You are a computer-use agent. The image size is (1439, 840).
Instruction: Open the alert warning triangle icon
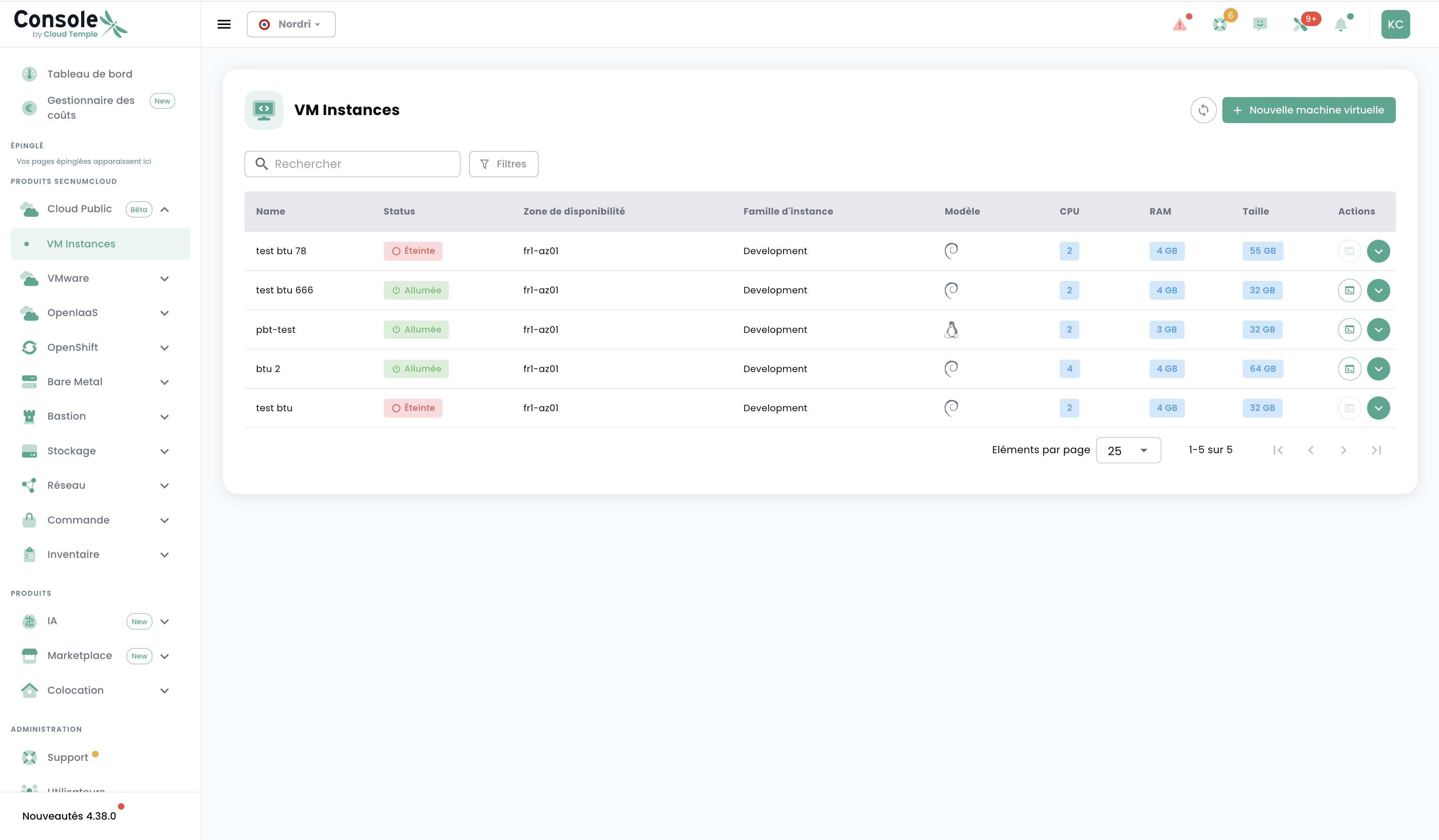coord(1180,24)
